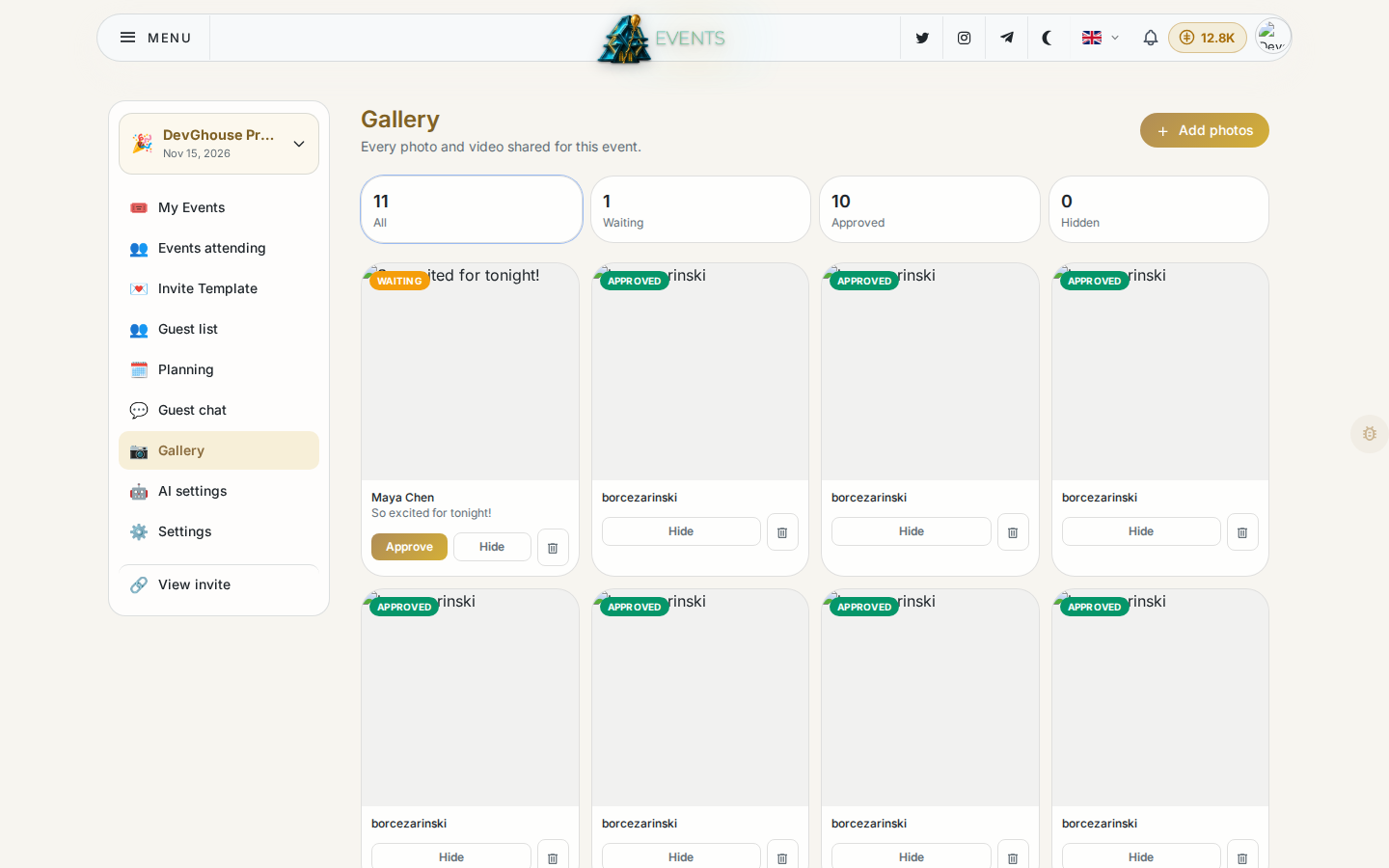1389x868 pixels.
Task: Filter by Waiting photos
Action: (x=700, y=209)
